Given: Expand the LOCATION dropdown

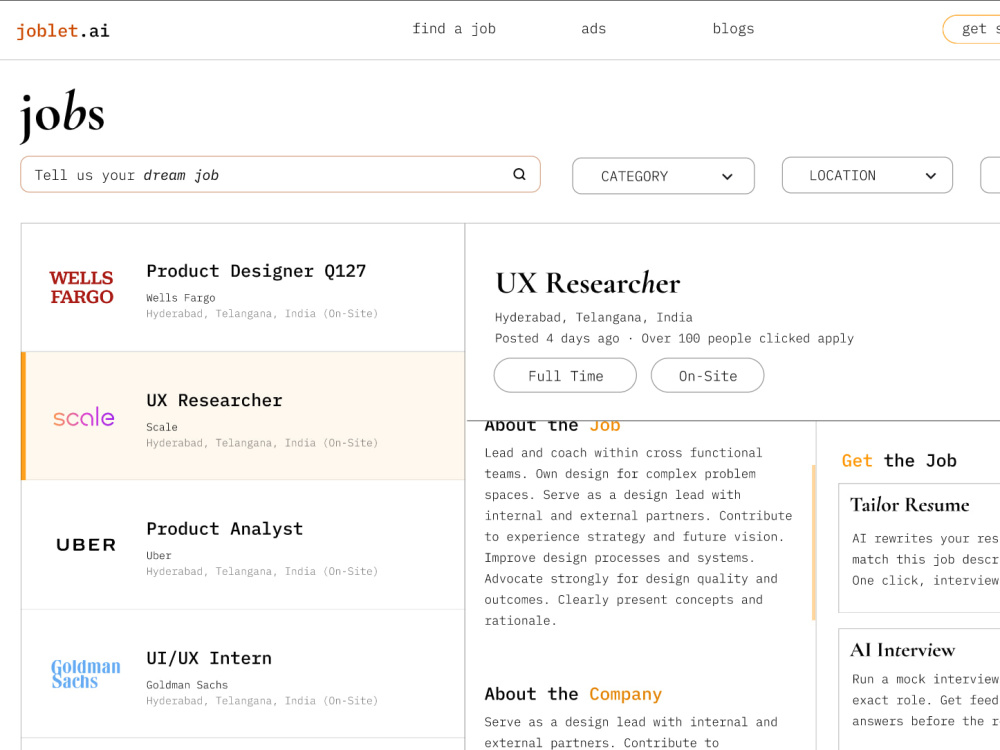Looking at the screenshot, I should coord(867,175).
